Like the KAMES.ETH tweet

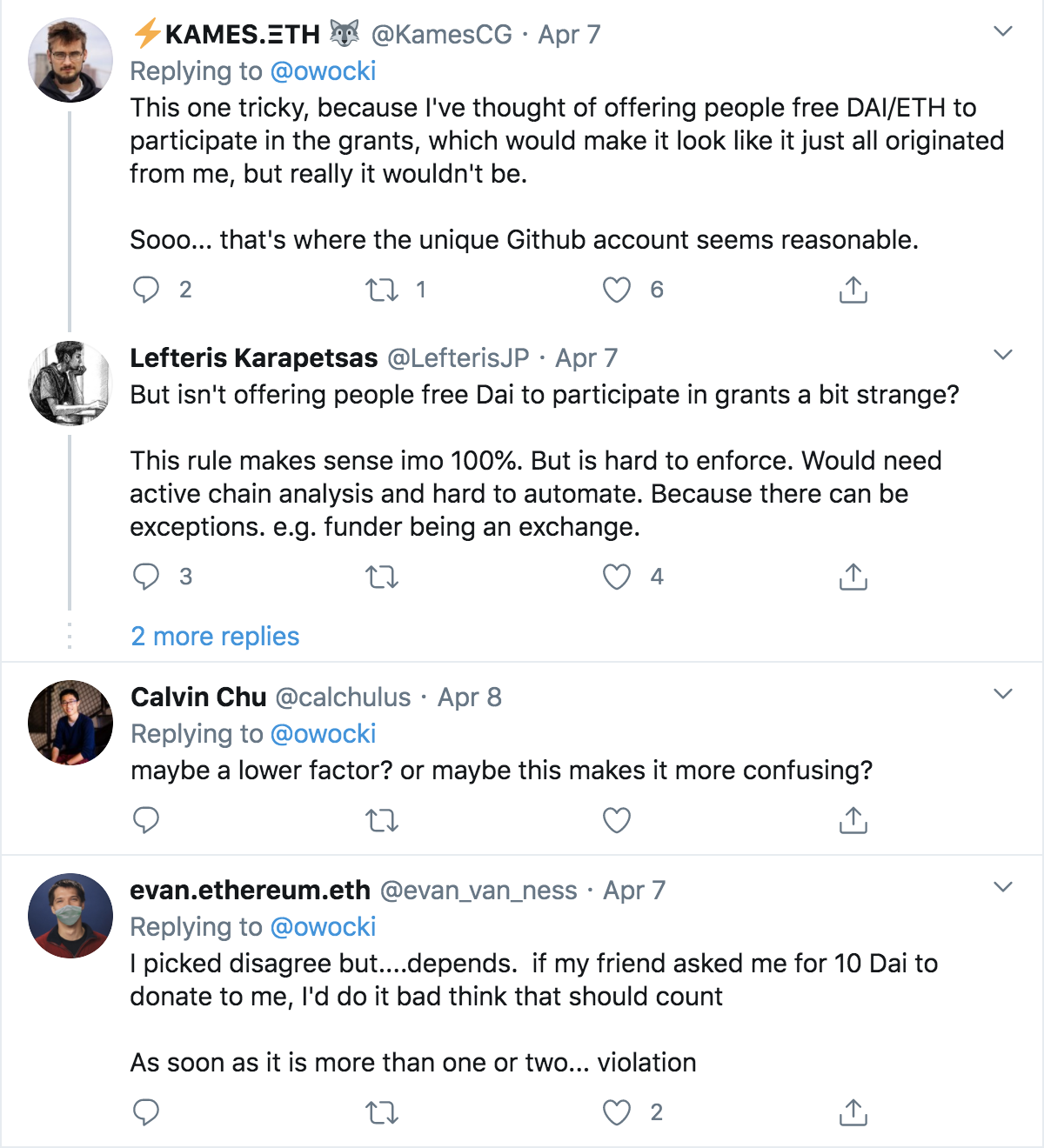617,290
